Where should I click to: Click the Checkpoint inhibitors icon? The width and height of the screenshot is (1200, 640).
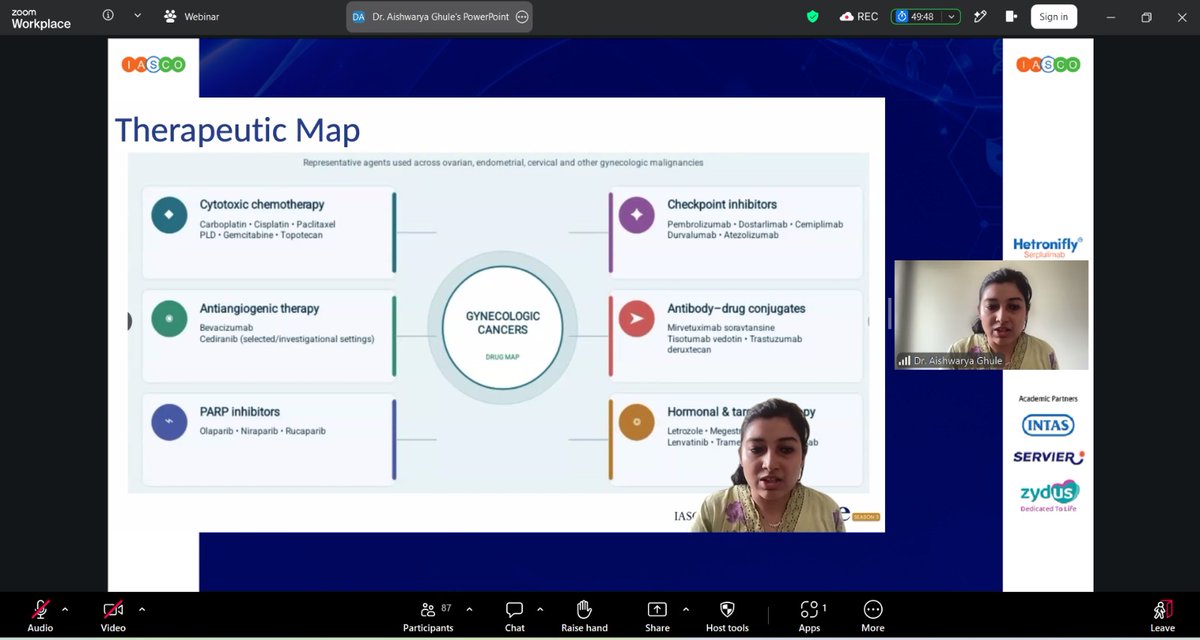pos(636,215)
